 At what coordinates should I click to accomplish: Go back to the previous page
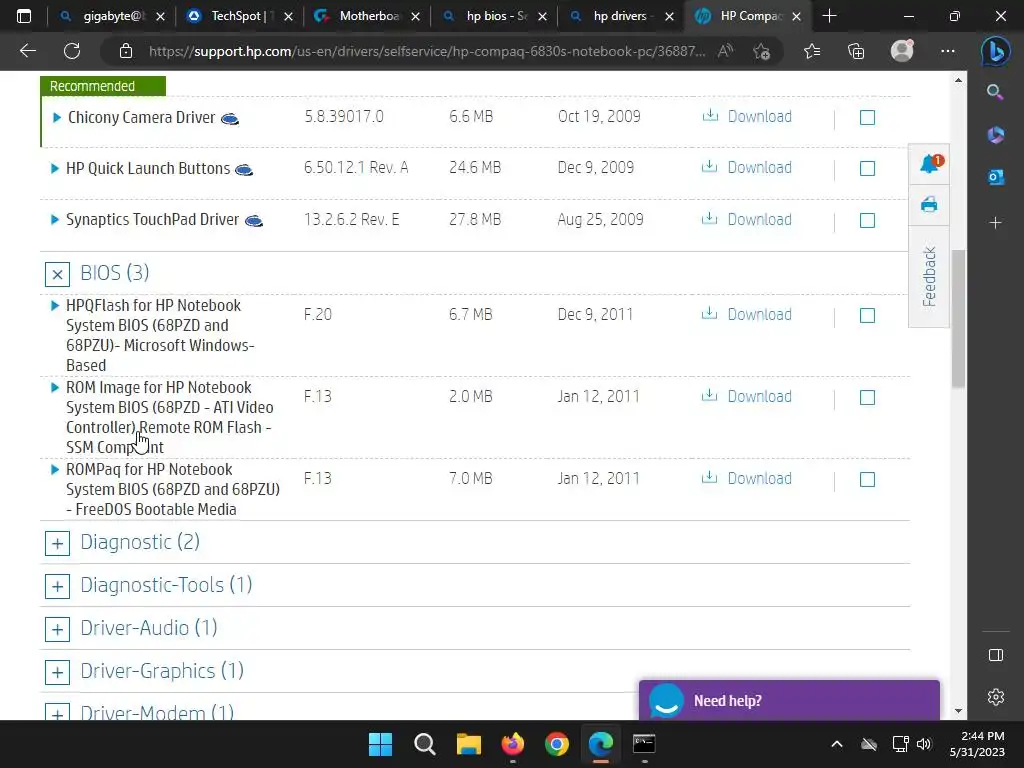pos(27,51)
